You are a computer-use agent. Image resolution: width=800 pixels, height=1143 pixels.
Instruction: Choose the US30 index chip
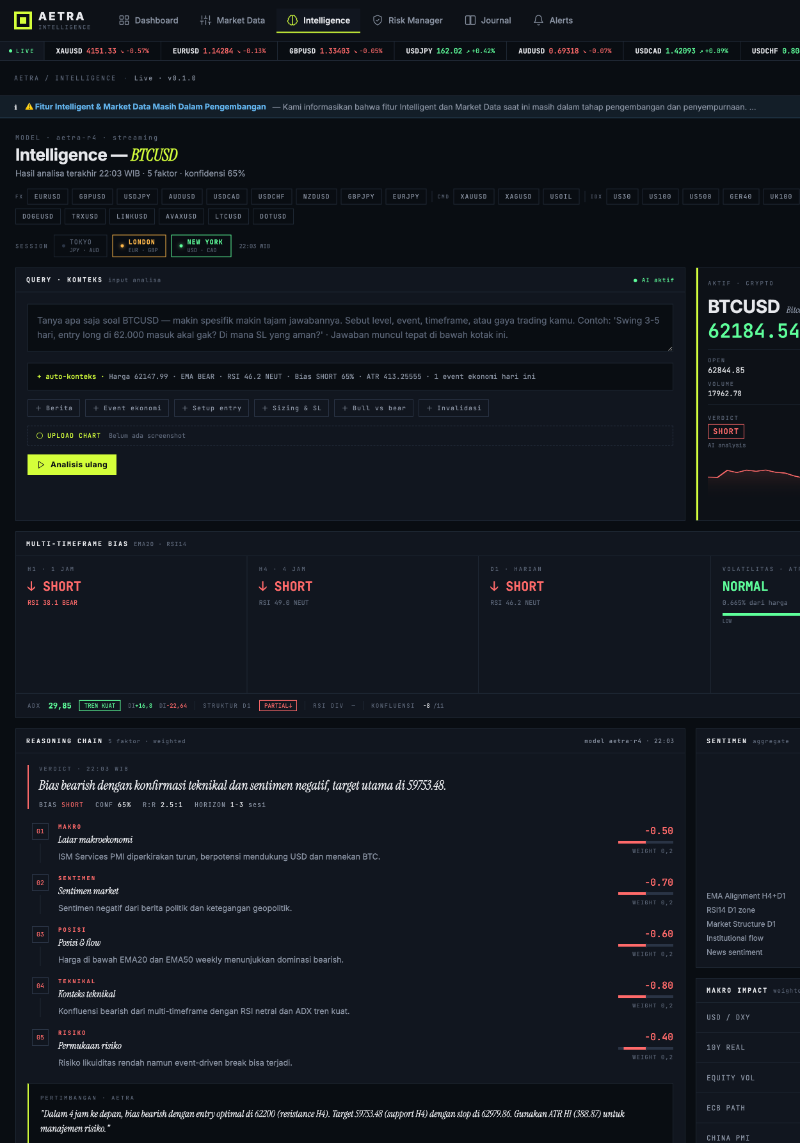[x=622, y=197]
